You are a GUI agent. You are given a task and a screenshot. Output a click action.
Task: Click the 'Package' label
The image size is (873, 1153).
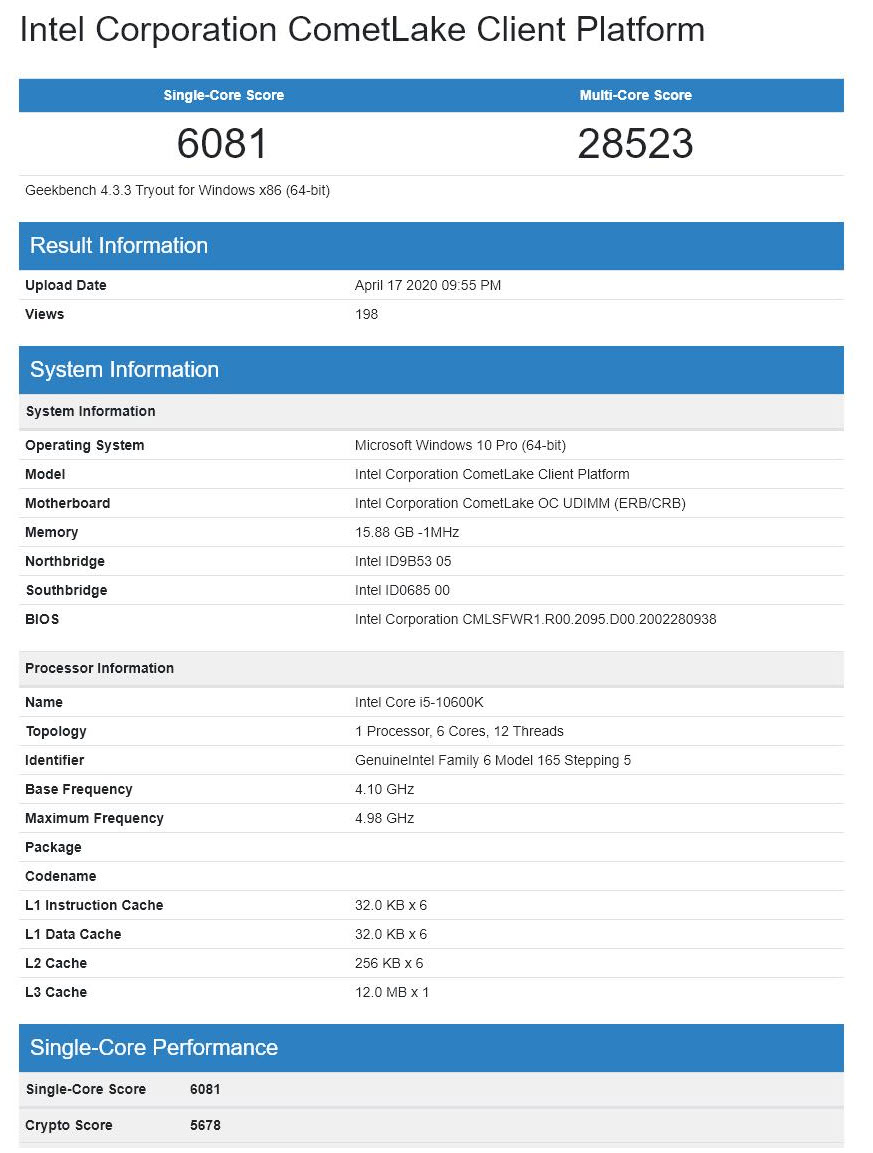click(53, 848)
